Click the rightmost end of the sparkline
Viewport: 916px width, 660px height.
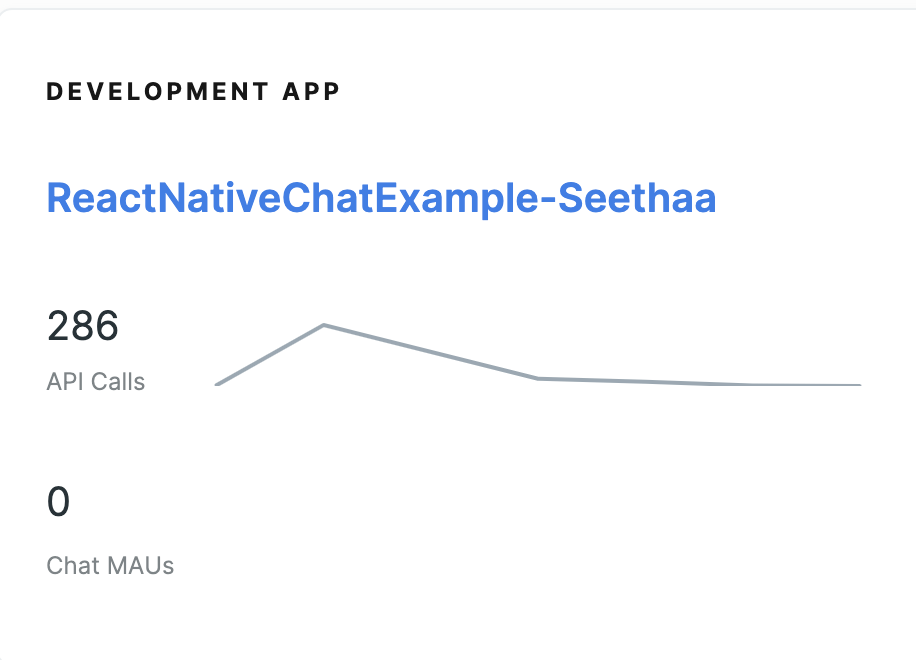point(859,385)
